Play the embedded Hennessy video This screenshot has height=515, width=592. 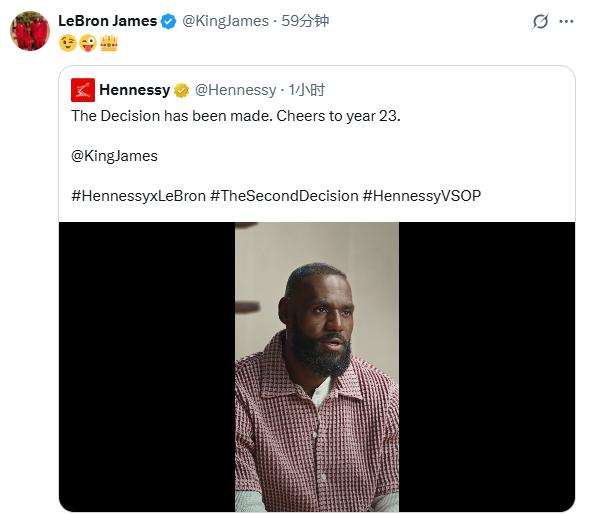tap(317, 367)
